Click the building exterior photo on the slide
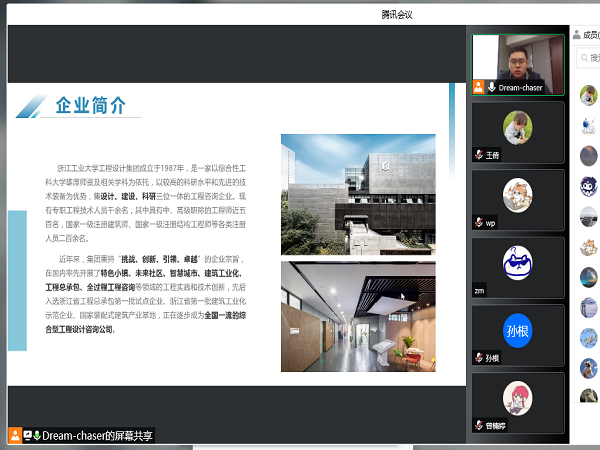600x450 pixels. 358,193
